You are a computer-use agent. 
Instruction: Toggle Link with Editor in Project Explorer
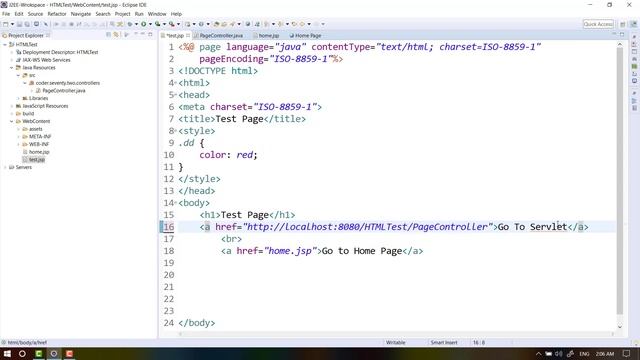[x=116, y=35]
